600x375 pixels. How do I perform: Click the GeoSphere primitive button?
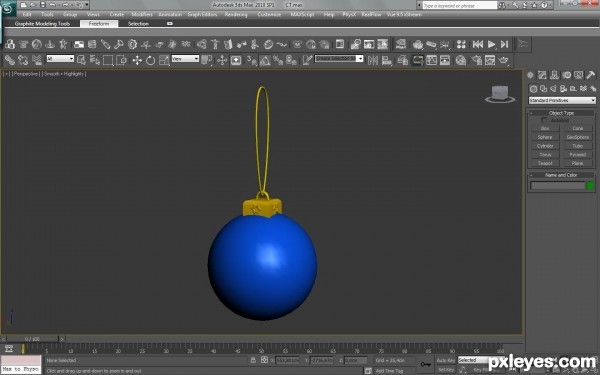(578, 137)
